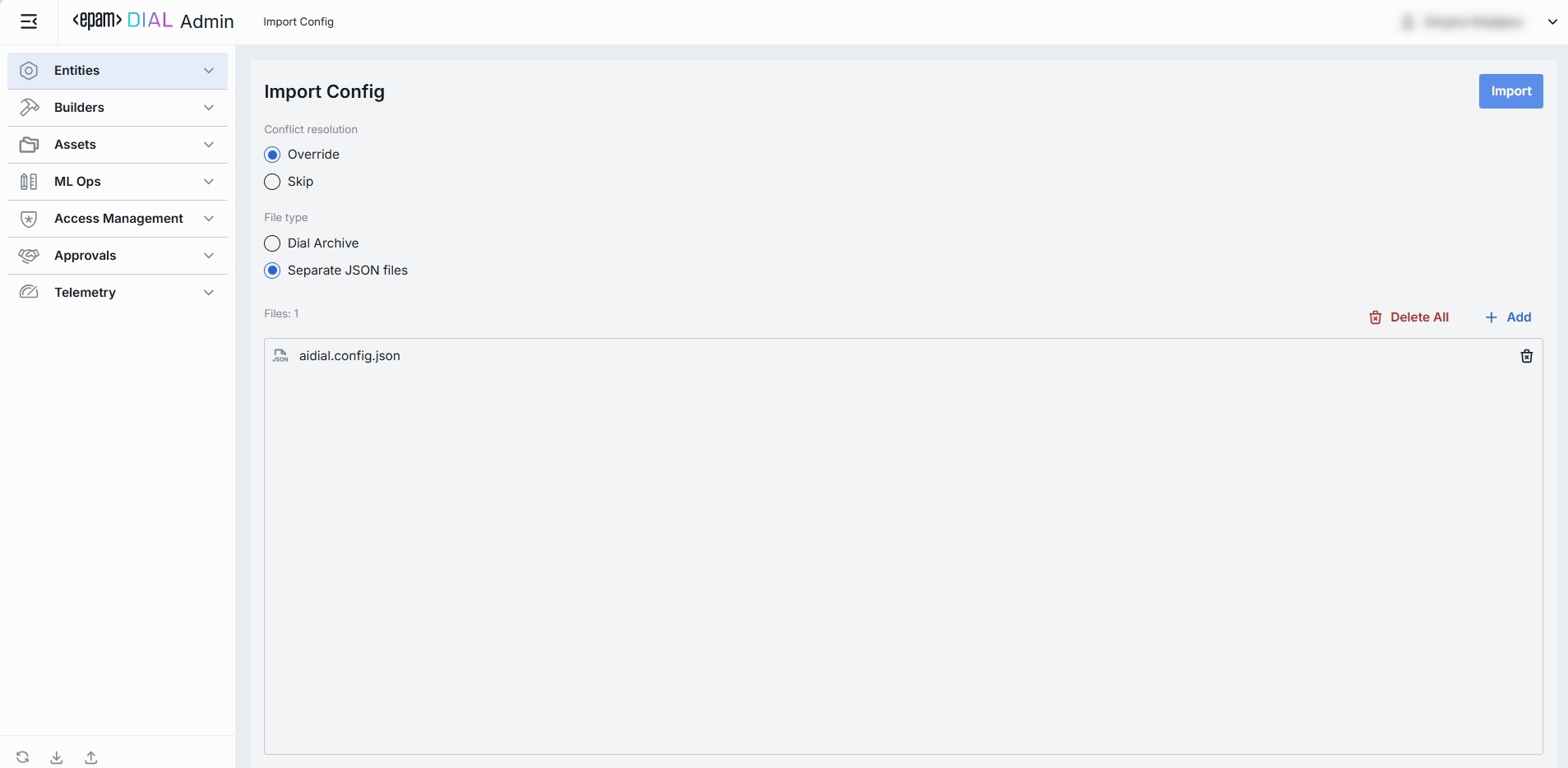Click the Telemetry gauge icon
Viewport: 1568px width, 768px height.
(29, 293)
